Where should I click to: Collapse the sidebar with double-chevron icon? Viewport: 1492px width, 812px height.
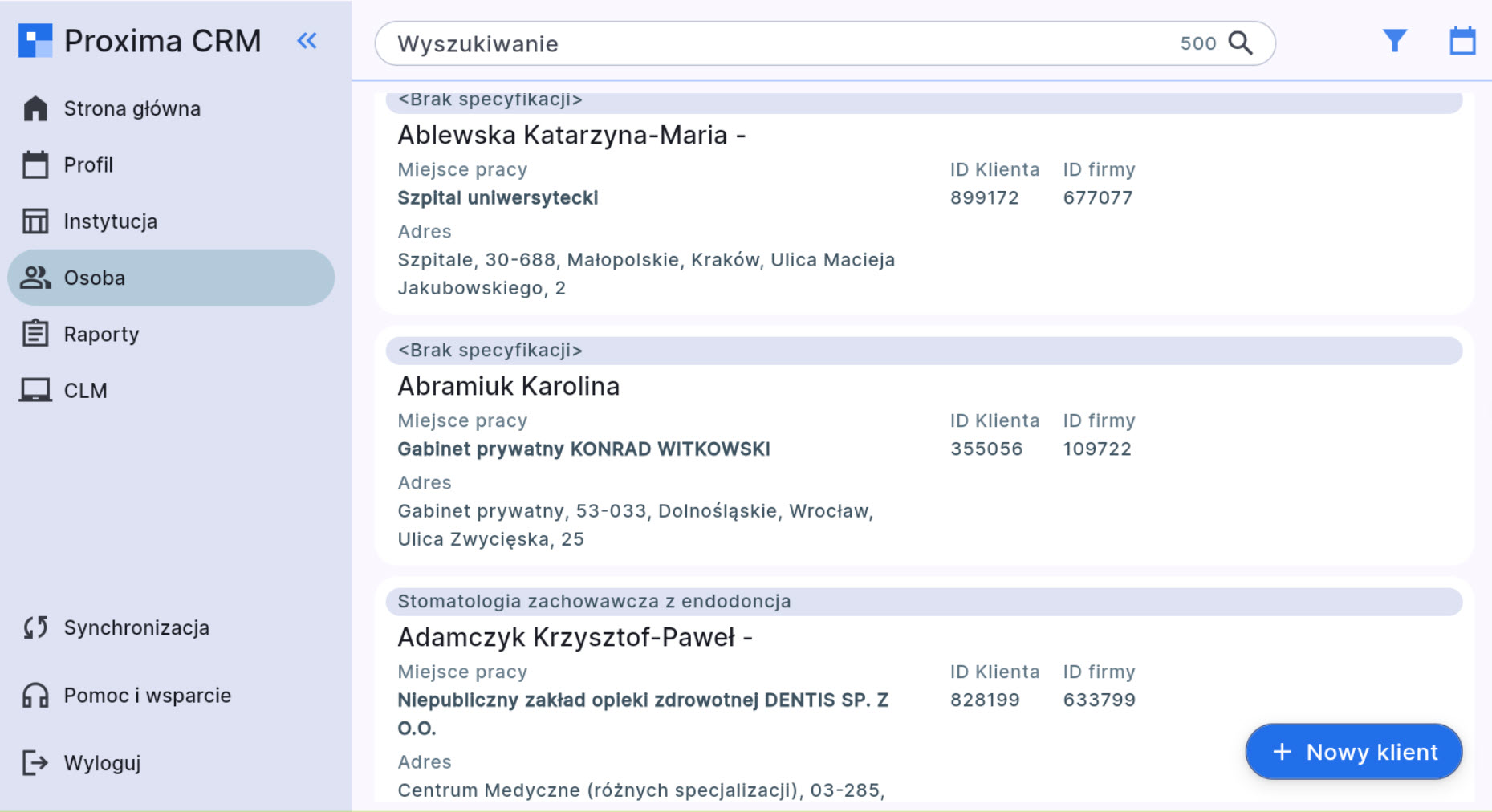(307, 41)
